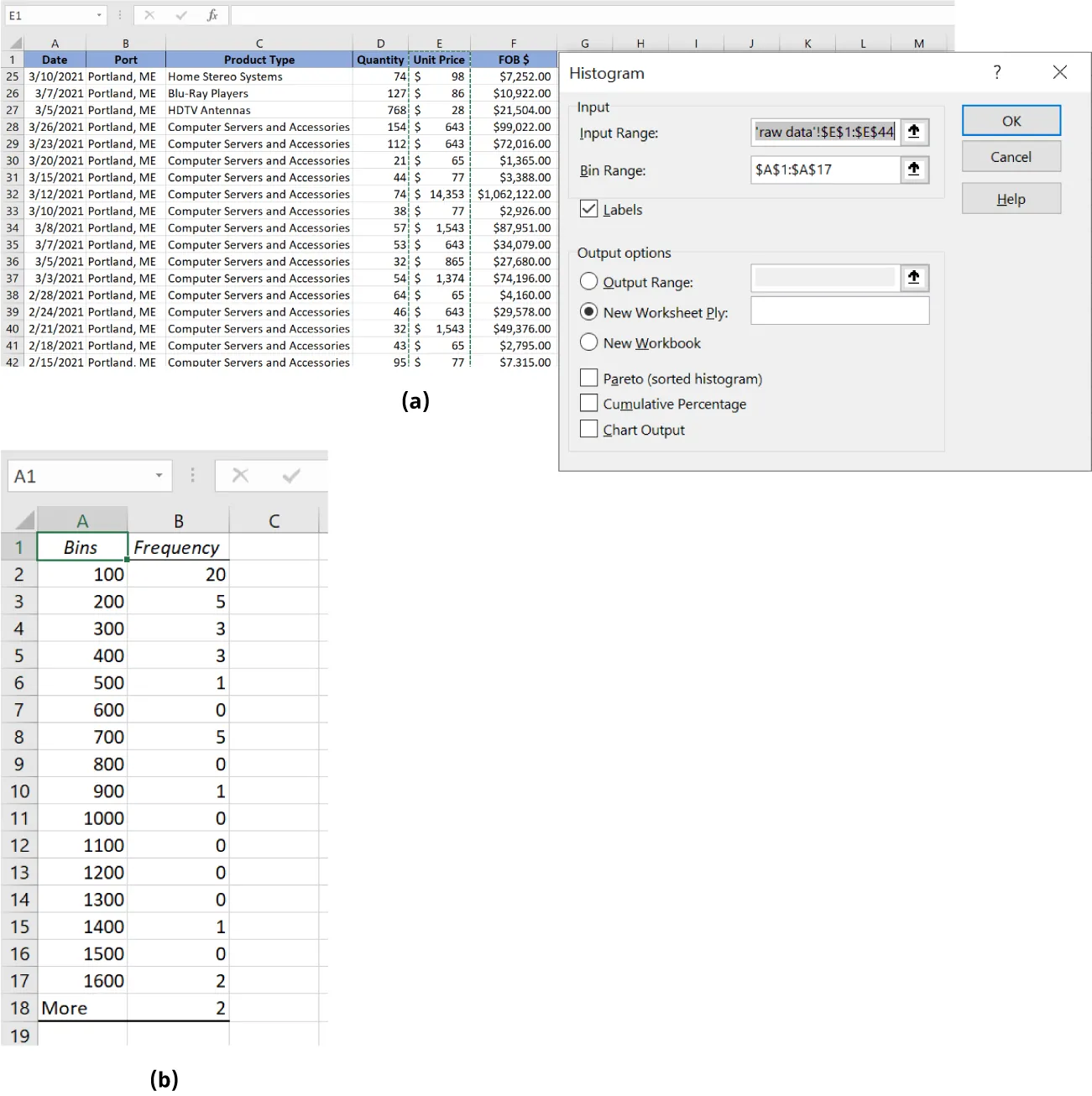Viewport: 1092px width, 1096px height.
Task: Click the New Worksheet Ply text field
Action: pos(839,311)
